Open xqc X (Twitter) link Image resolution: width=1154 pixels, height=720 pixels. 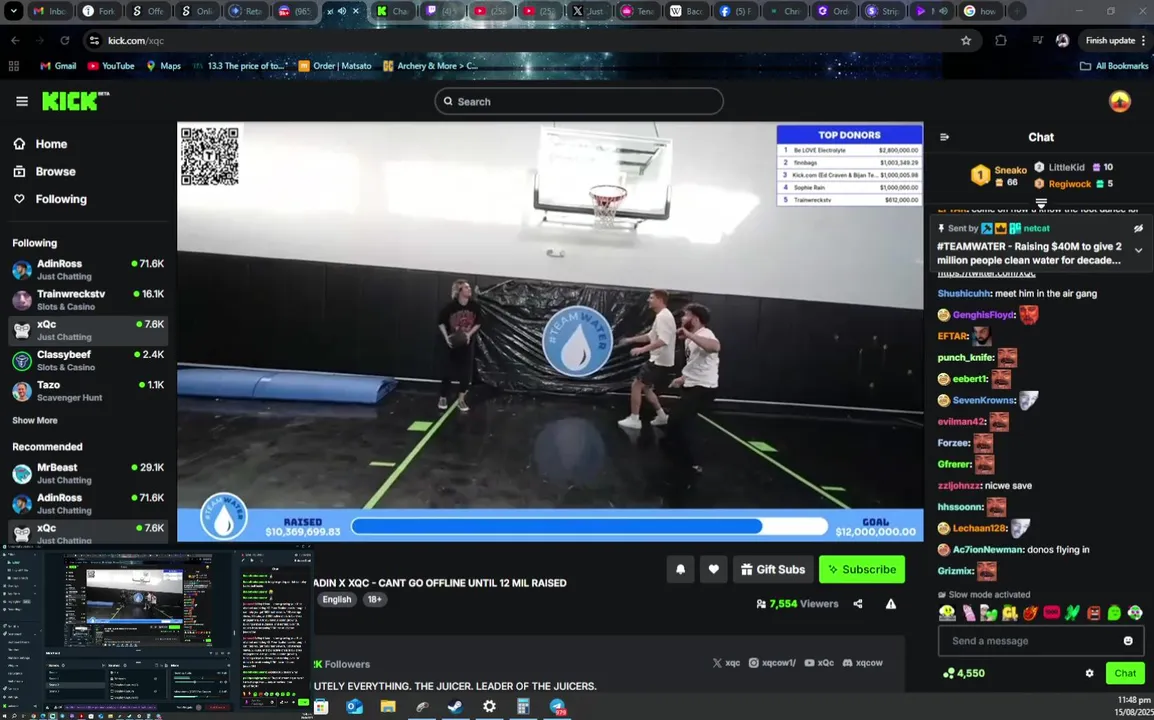(x=726, y=663)
